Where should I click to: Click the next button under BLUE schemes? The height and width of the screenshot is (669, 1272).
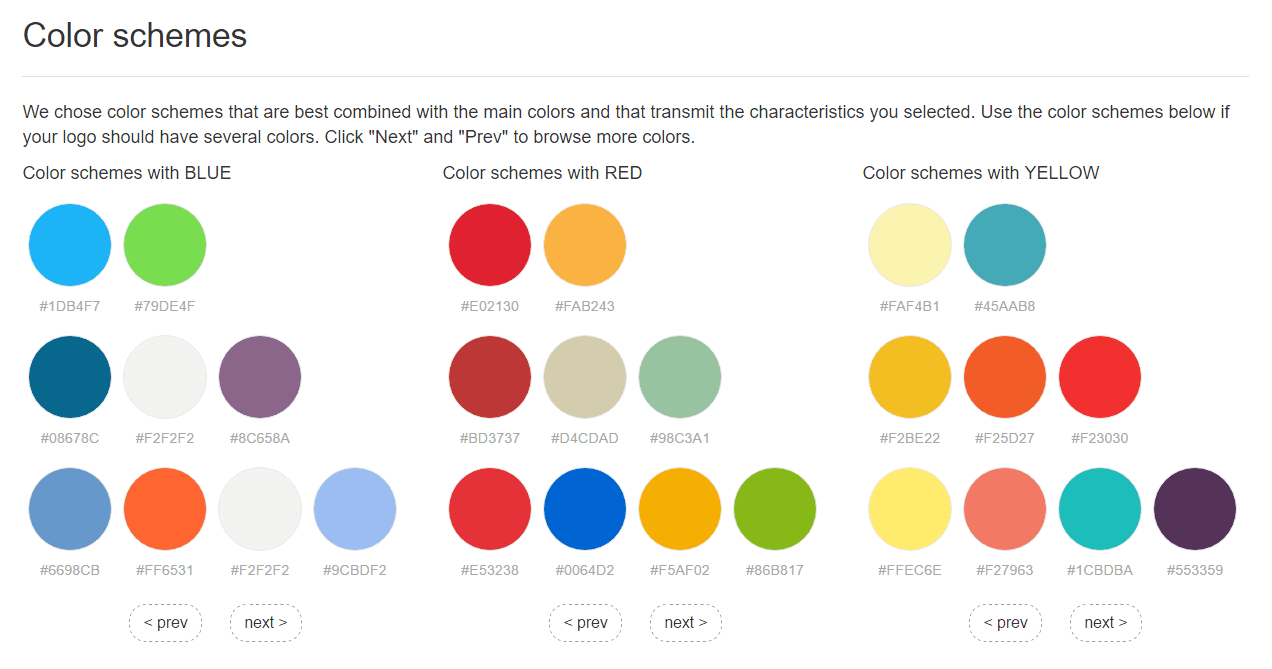[265, 622]
